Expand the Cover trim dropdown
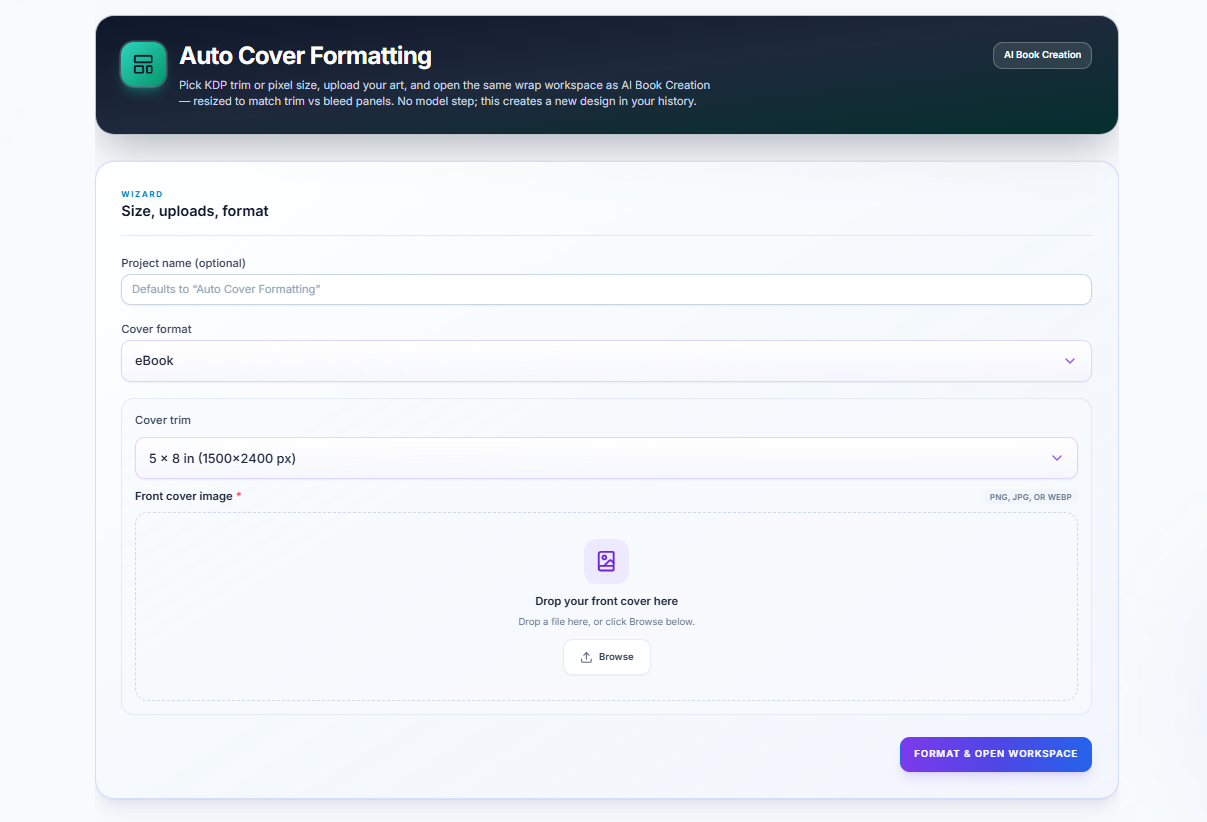 tap(606, 458)
